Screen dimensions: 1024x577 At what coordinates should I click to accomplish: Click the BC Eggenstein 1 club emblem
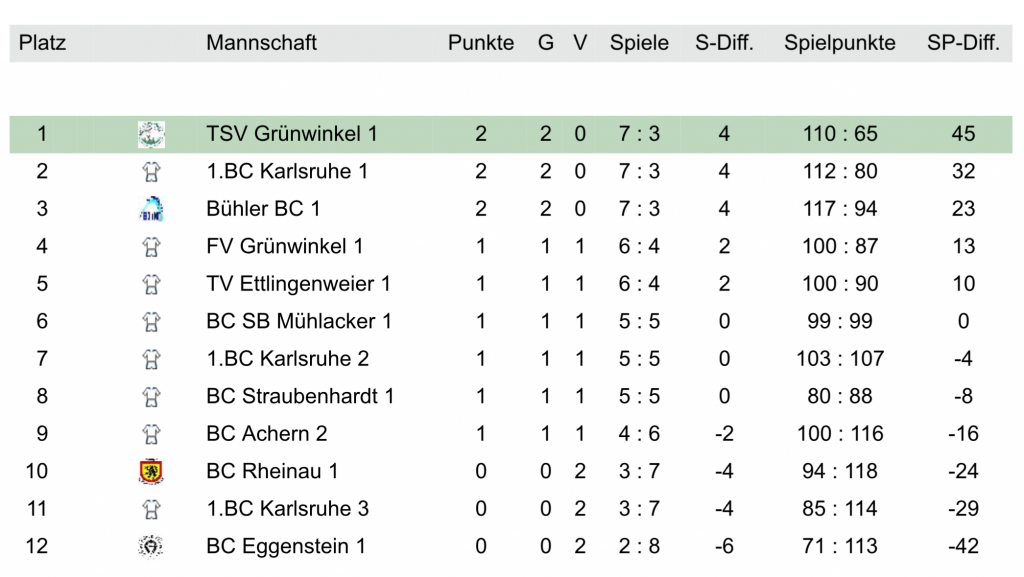151,546
